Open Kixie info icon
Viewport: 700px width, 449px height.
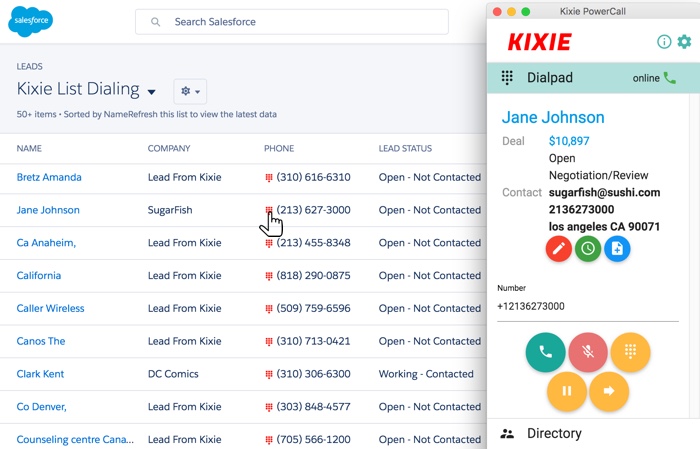click(664, 42)
